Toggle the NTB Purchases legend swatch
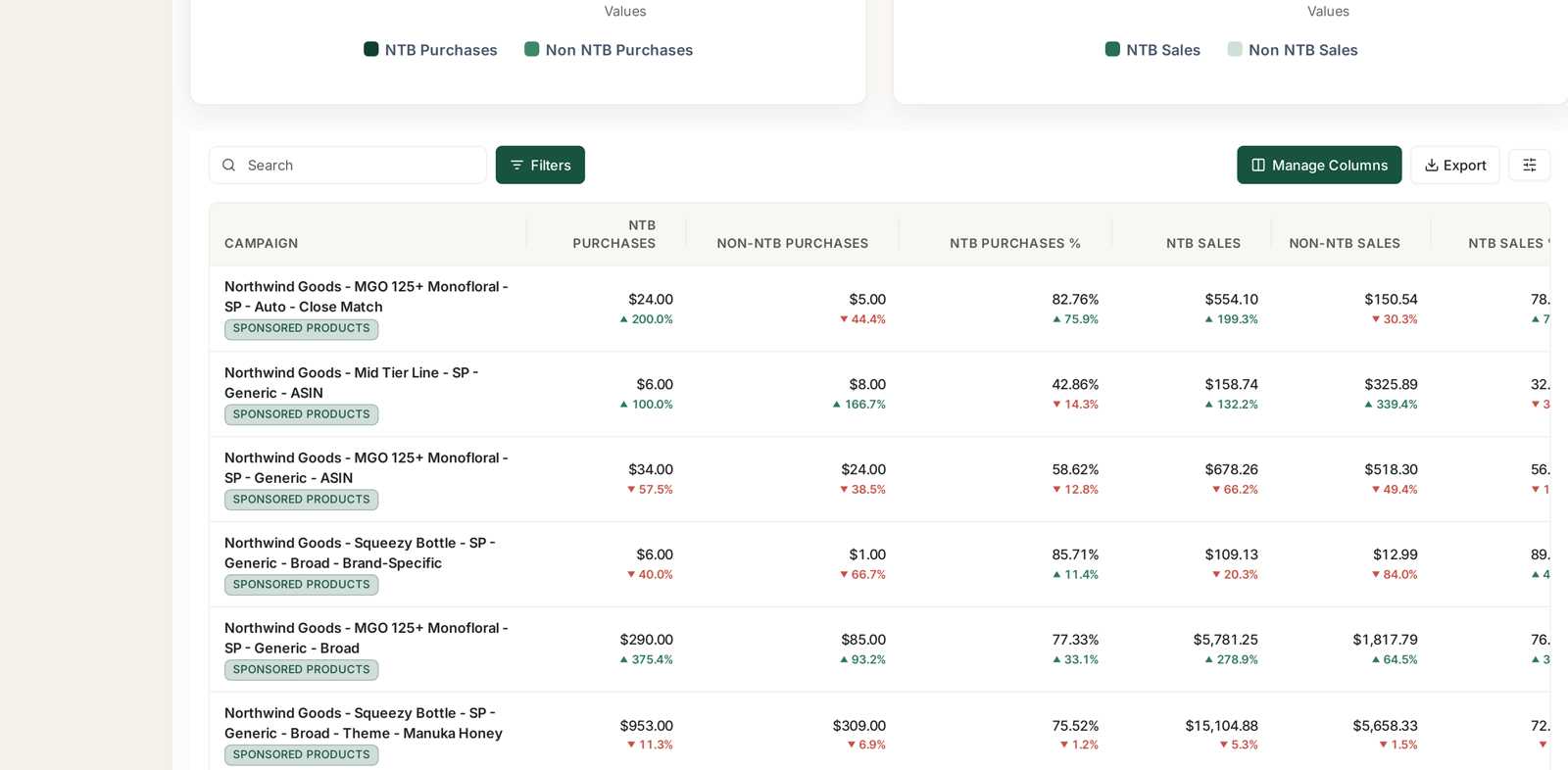This screenshot has height=770, width=1568. [x=371, y=49]
